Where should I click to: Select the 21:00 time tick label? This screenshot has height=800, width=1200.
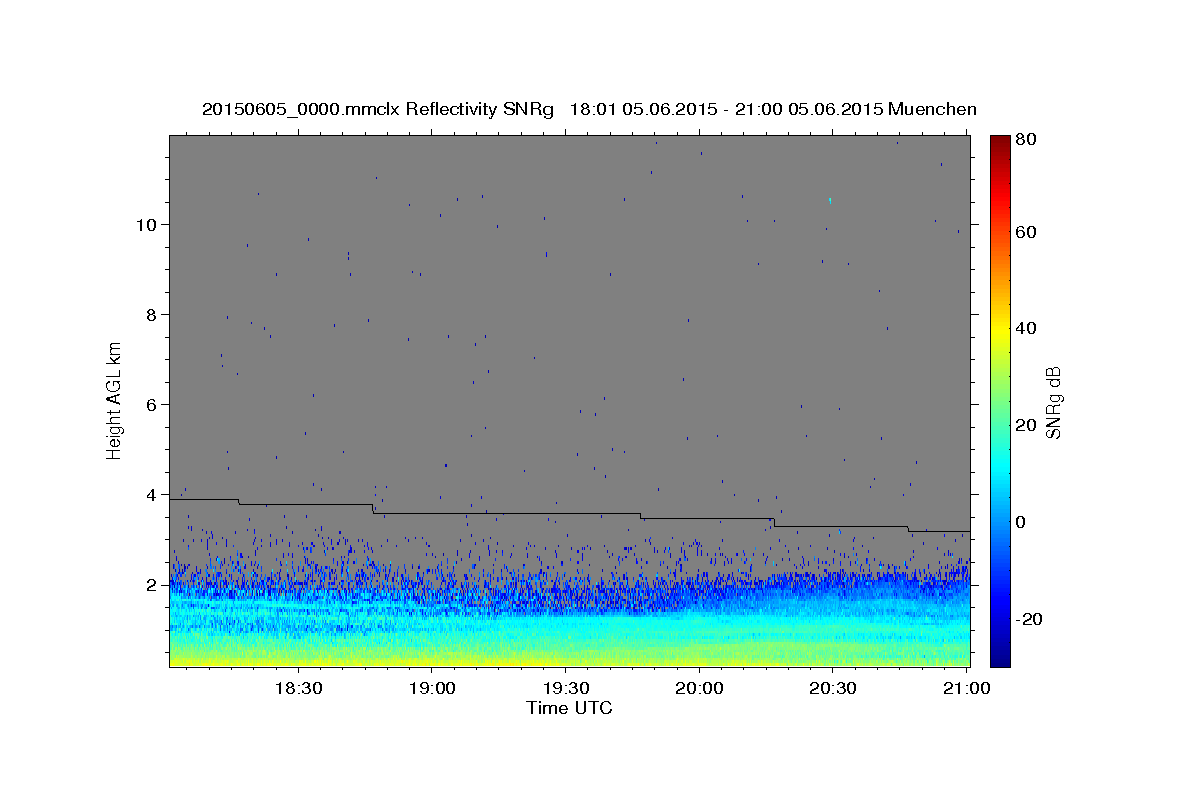pyautogui.click(x=966, y=688)
